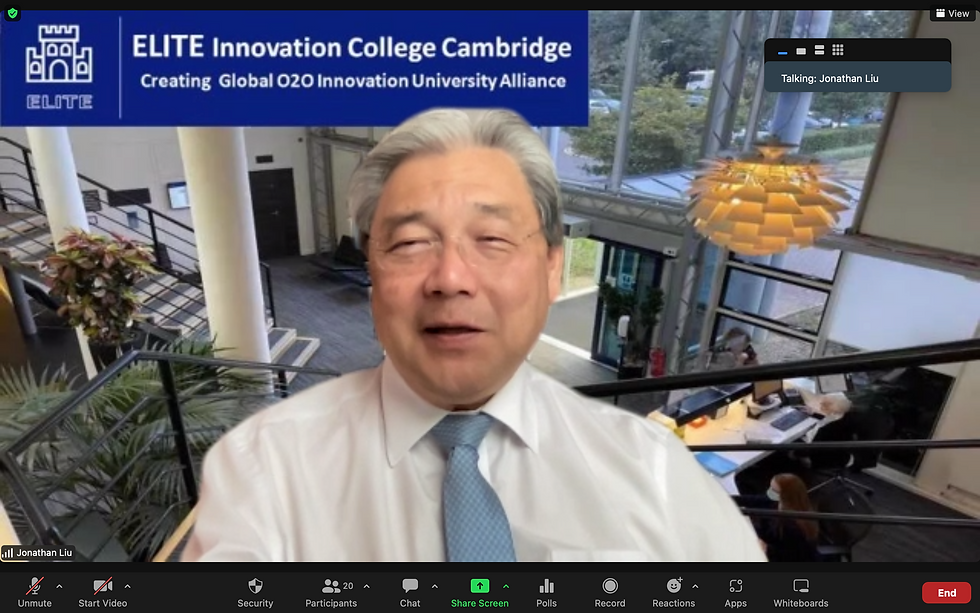
Task: Open the Chat panel
Action: (410, 592)
